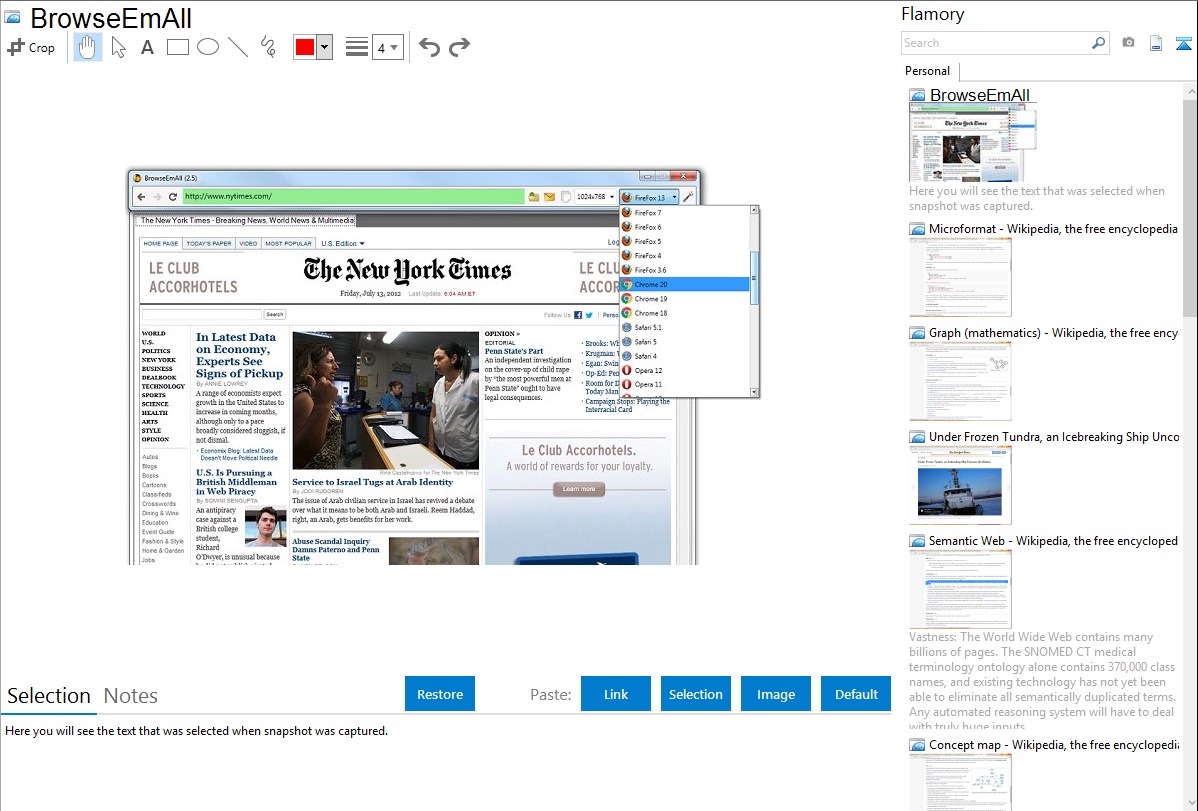This screenshot has height=811, width=1198.
Task: Choose the arrow pointer tool
Action: tap(118, 47)
